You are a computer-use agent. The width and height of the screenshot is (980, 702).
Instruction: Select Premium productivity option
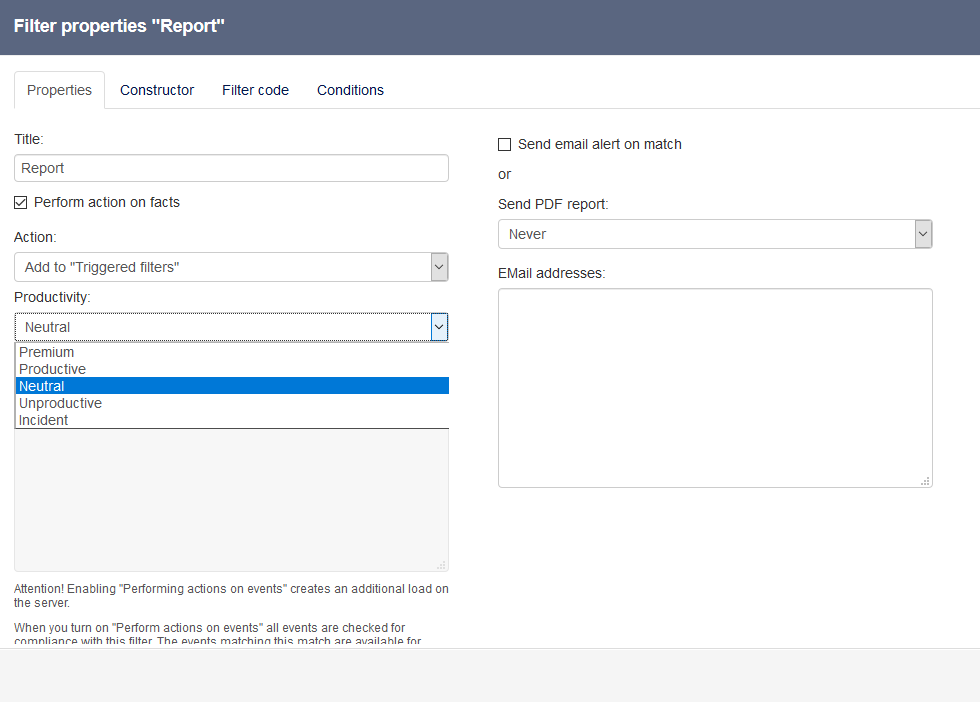coord(47,352)
